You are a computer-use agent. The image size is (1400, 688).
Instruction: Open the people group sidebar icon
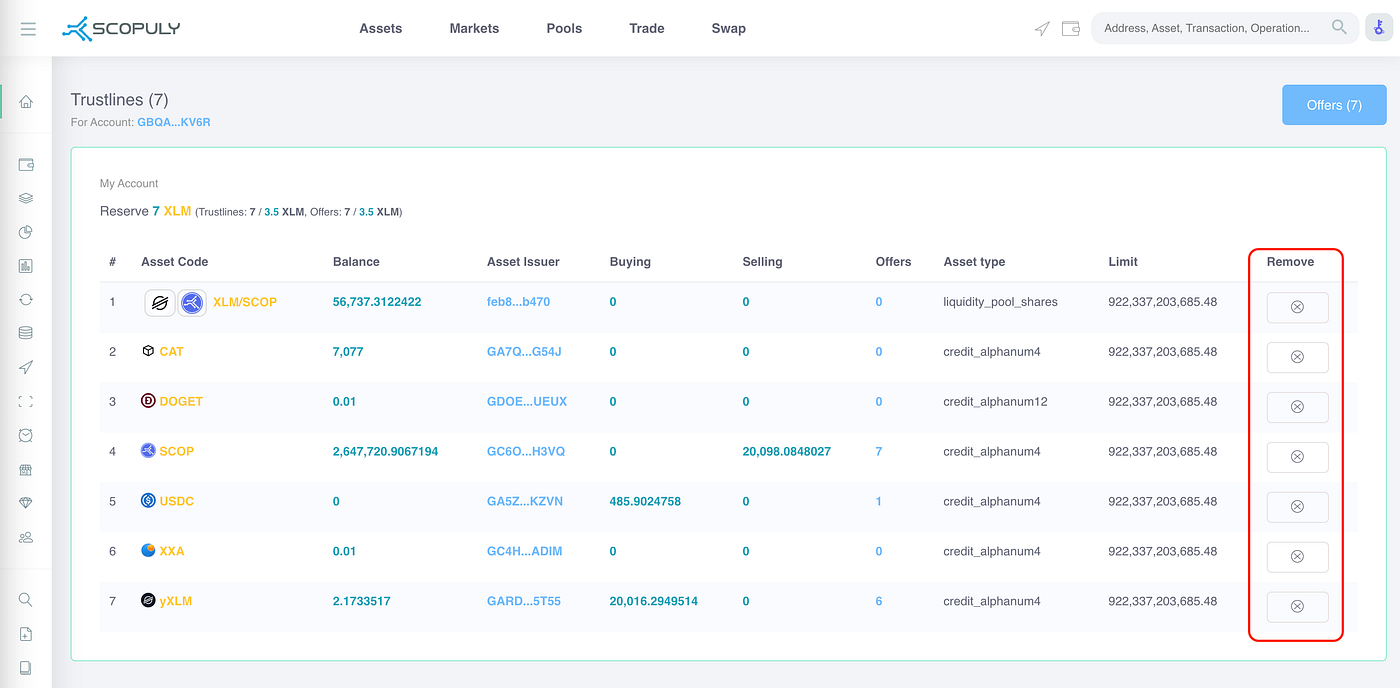[26, 537]
